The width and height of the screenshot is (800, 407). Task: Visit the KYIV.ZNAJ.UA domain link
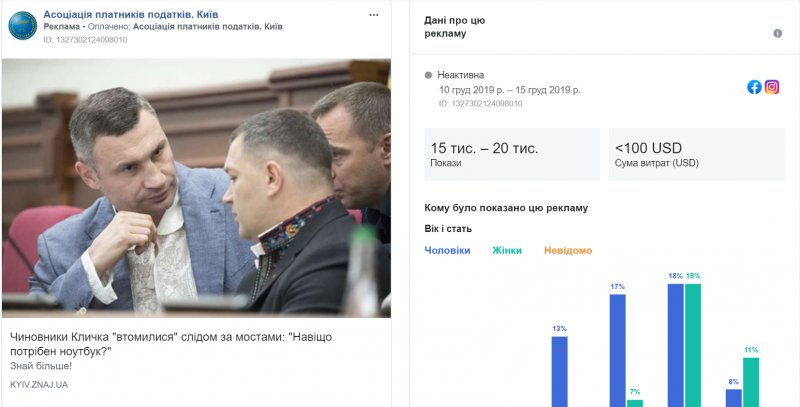pyautogui.click(x=39, y=384)
